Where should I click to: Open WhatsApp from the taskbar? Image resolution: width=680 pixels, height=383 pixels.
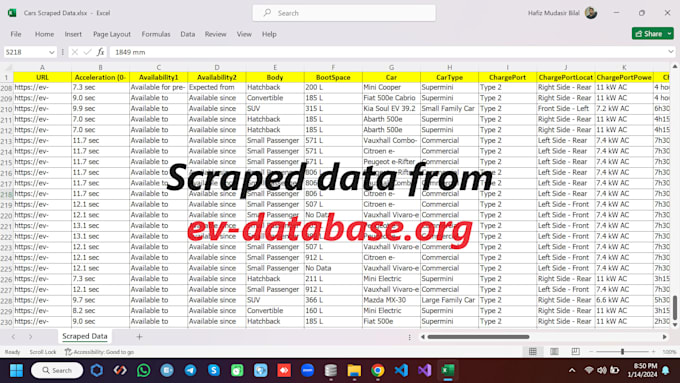point(144,370)
